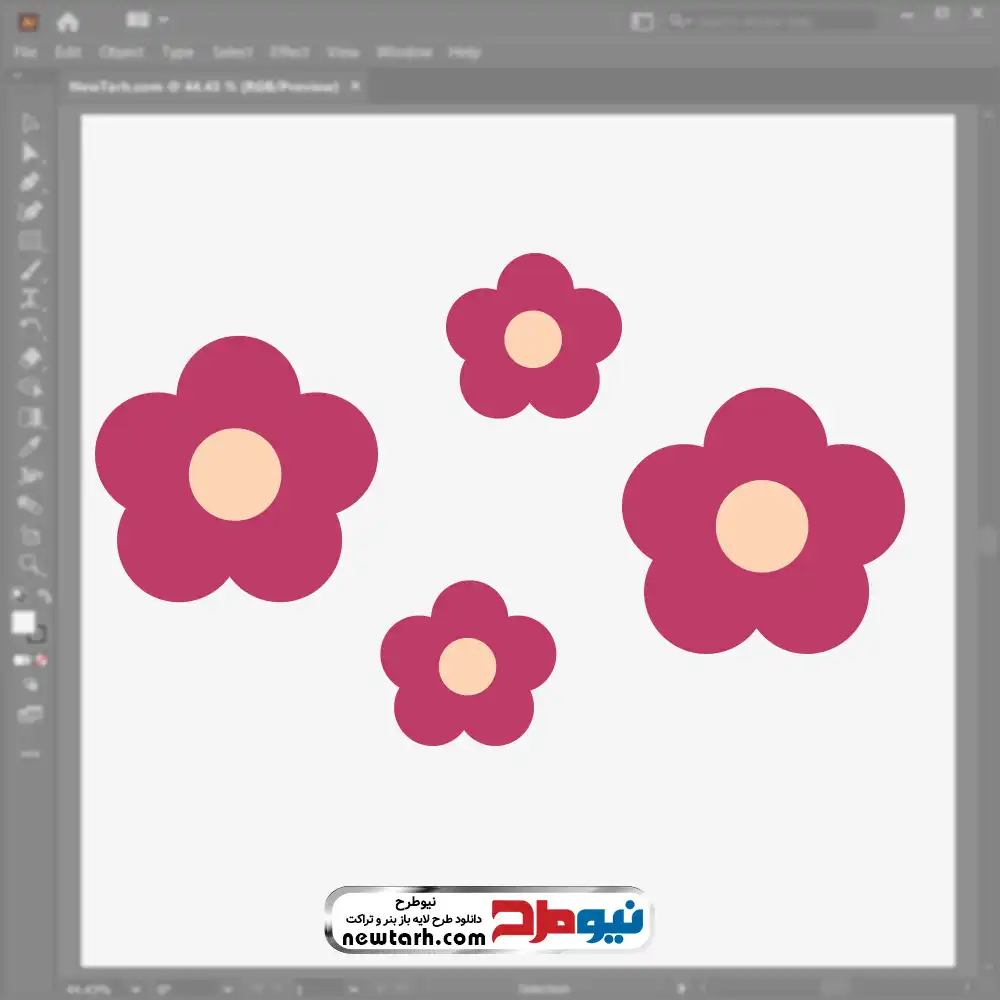Open the Effect menu
This screenshot has height=1000, width=1000.
tap(290, 52)
